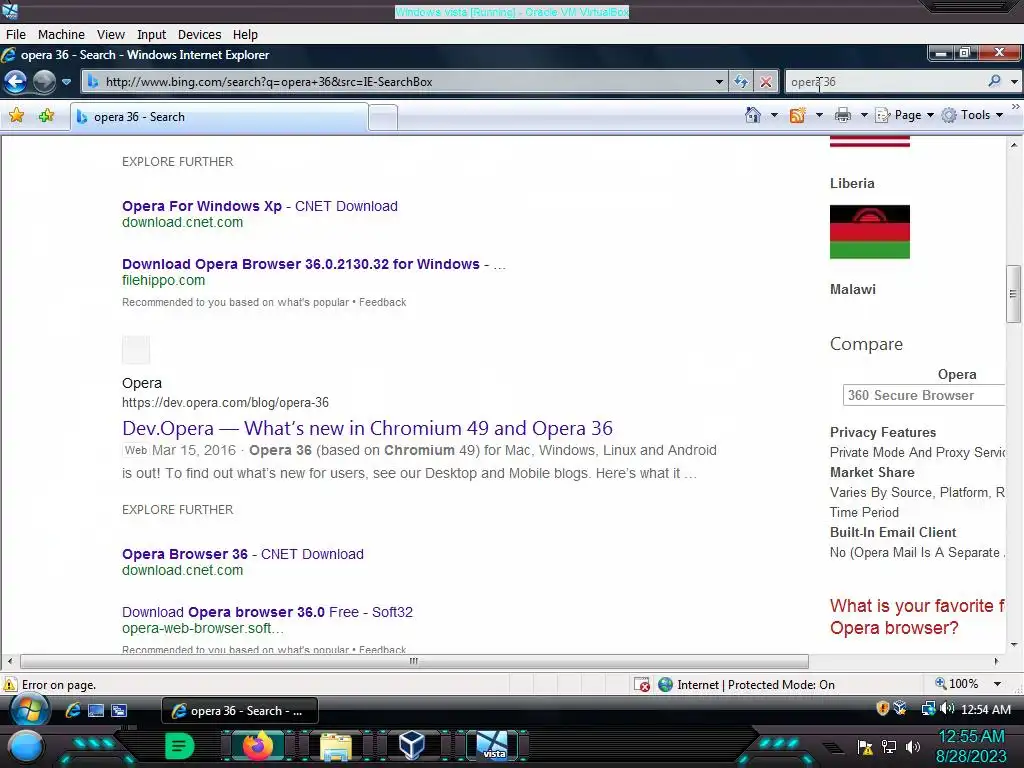Select the 'opera 36 - Search' tab
Viewport: 1024px width, 768px height.
[219, 117]
